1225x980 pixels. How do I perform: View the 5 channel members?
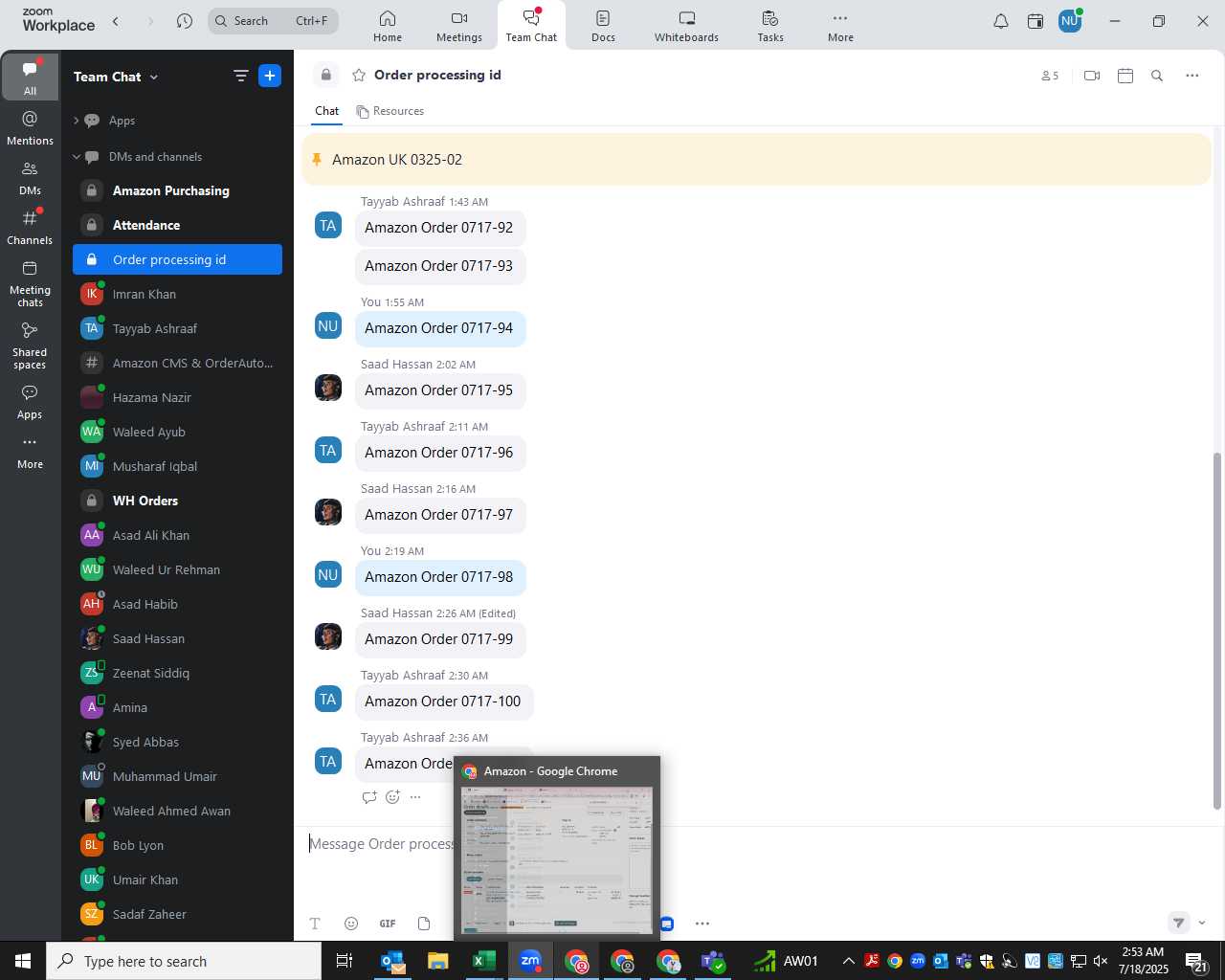1050,76
